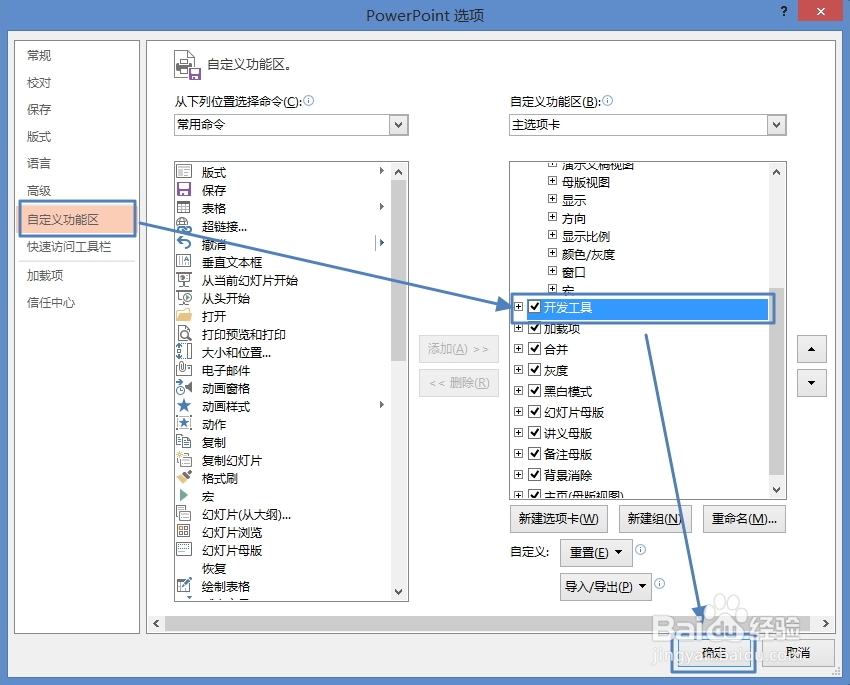Click the 新建组(N) button
The image size is (850, 685).
click(x=655, y=519)
